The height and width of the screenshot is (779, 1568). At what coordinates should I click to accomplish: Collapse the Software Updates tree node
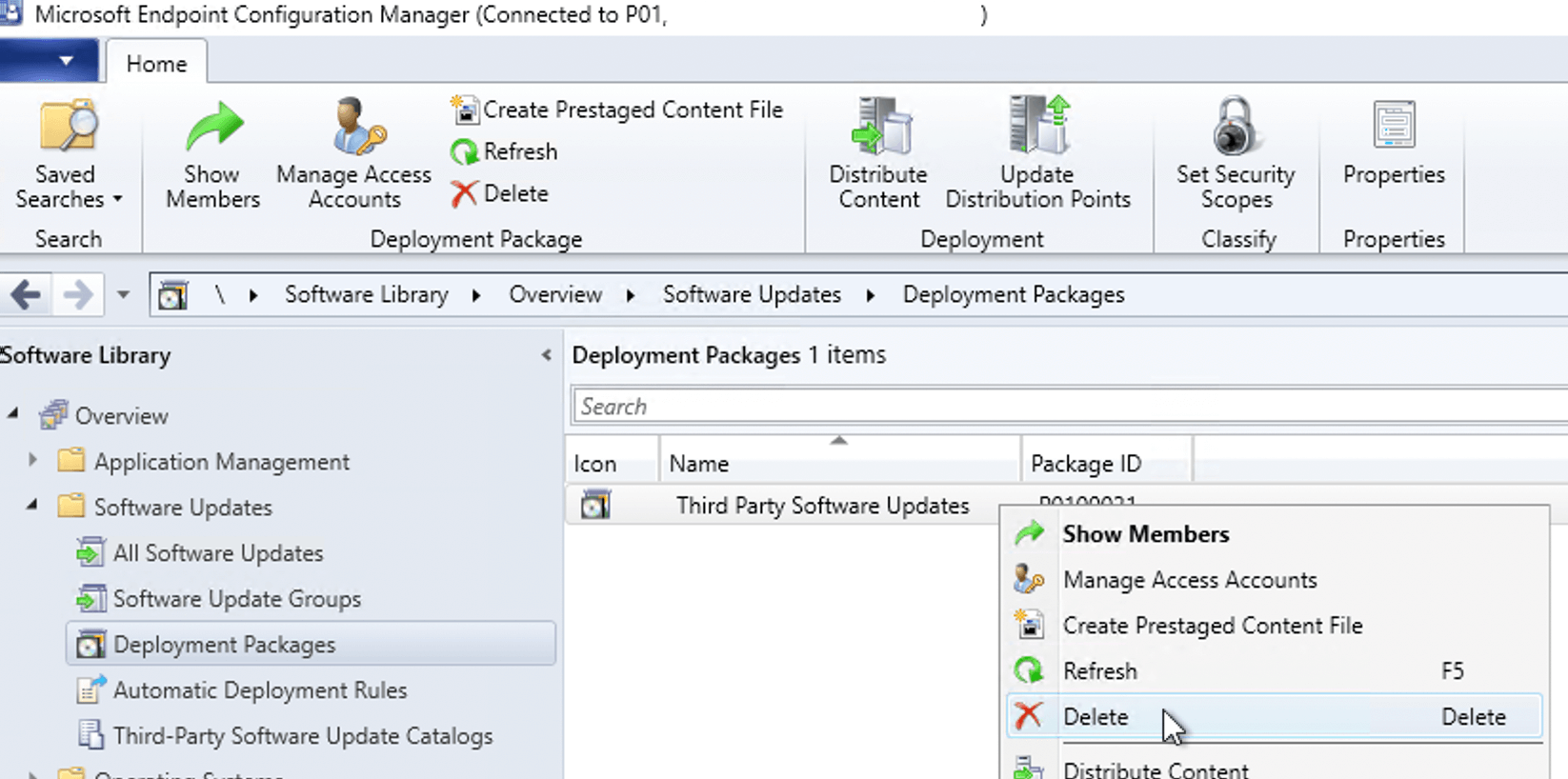point(32,506)
